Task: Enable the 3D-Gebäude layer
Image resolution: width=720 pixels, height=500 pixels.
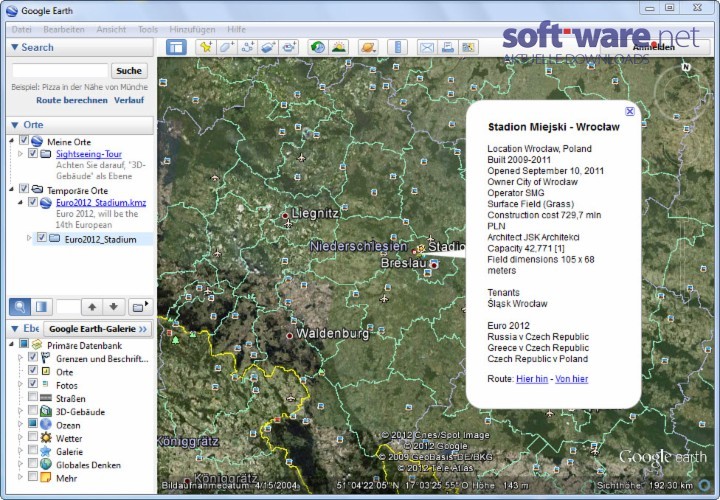Action: tap(33, 410)
